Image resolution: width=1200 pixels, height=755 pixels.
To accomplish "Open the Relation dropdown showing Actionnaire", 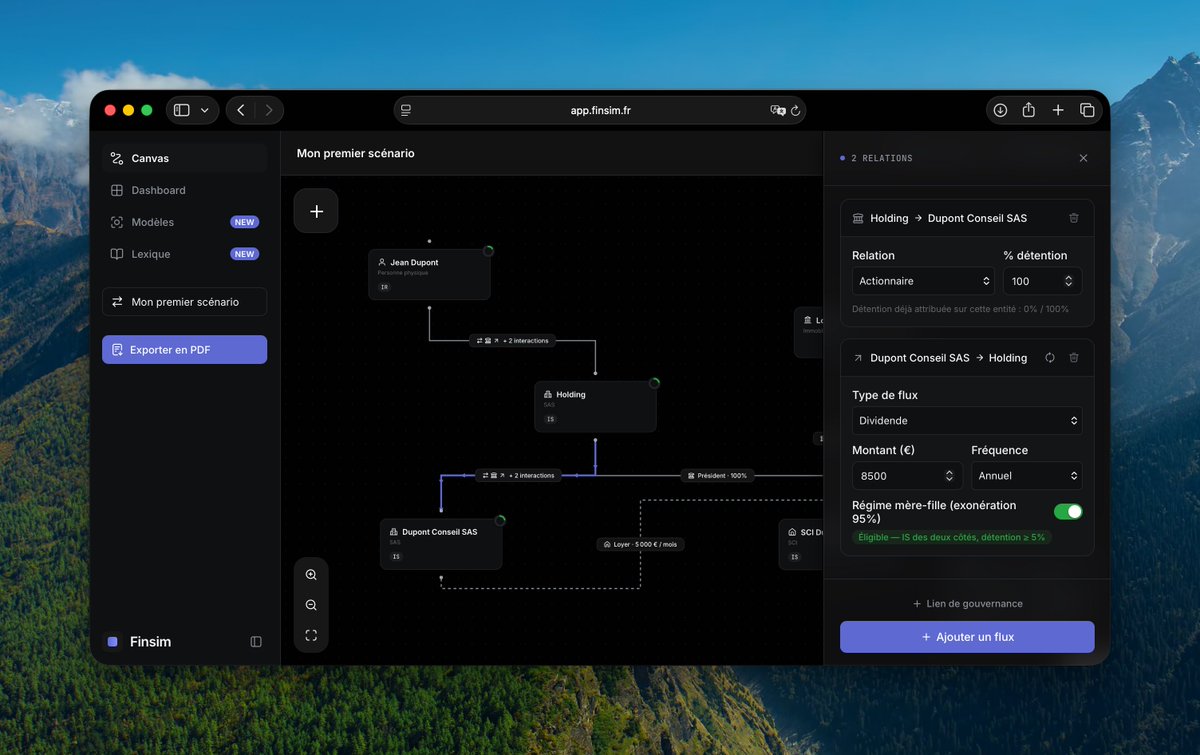I will pyautogui.click(x=924, y=281).
